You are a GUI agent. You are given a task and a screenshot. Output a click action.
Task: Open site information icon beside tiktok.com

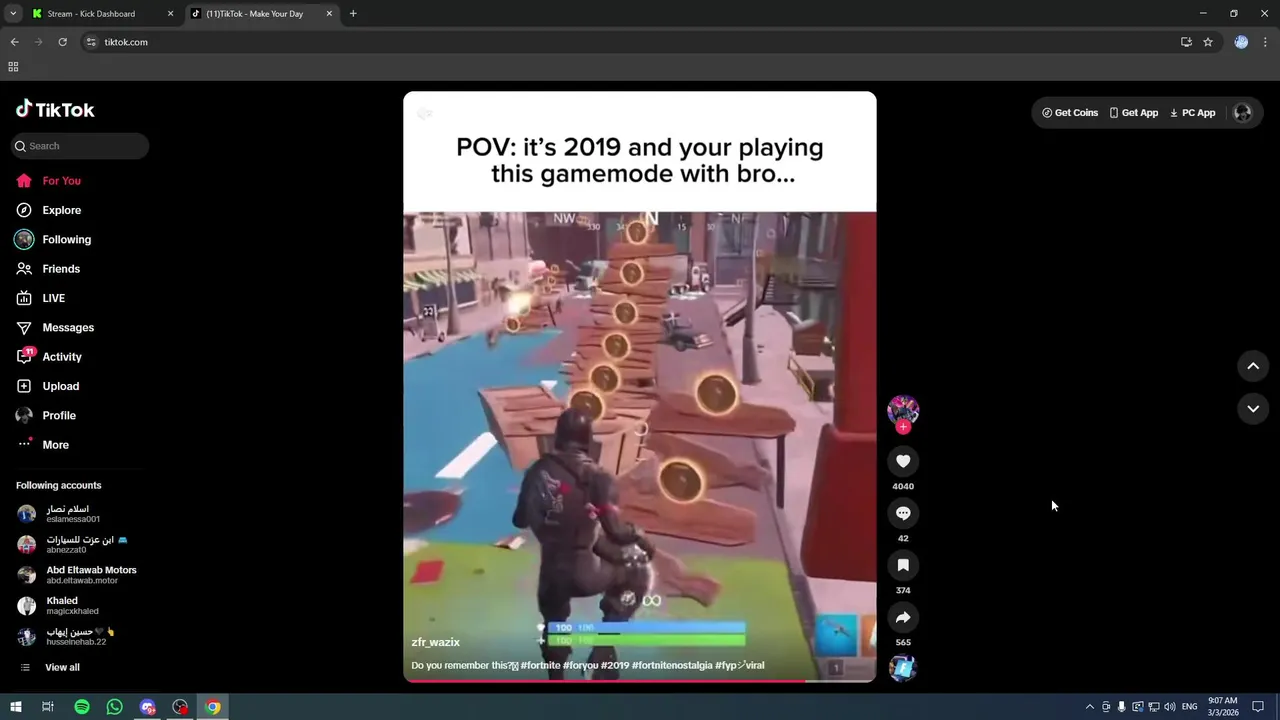tap(90, 42)
